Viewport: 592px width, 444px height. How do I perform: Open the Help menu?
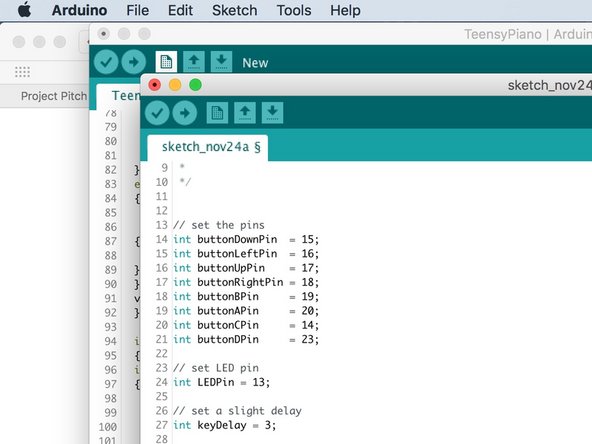[x=345, y=10]
